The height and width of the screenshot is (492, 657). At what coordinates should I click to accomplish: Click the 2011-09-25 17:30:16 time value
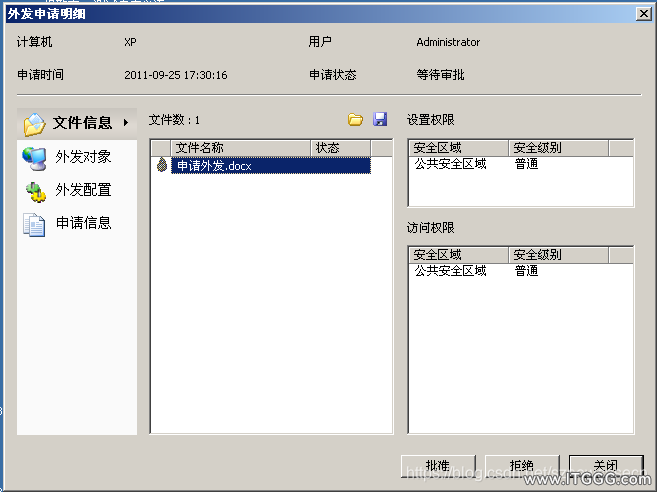(x=176, y=75)
